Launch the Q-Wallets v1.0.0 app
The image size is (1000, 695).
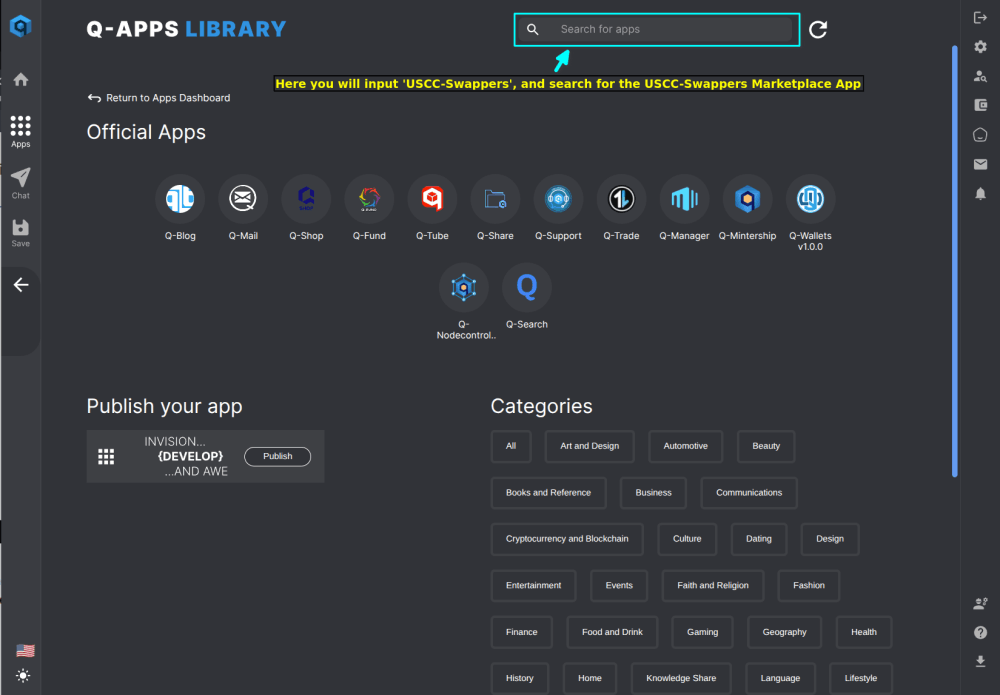[810, 200]
